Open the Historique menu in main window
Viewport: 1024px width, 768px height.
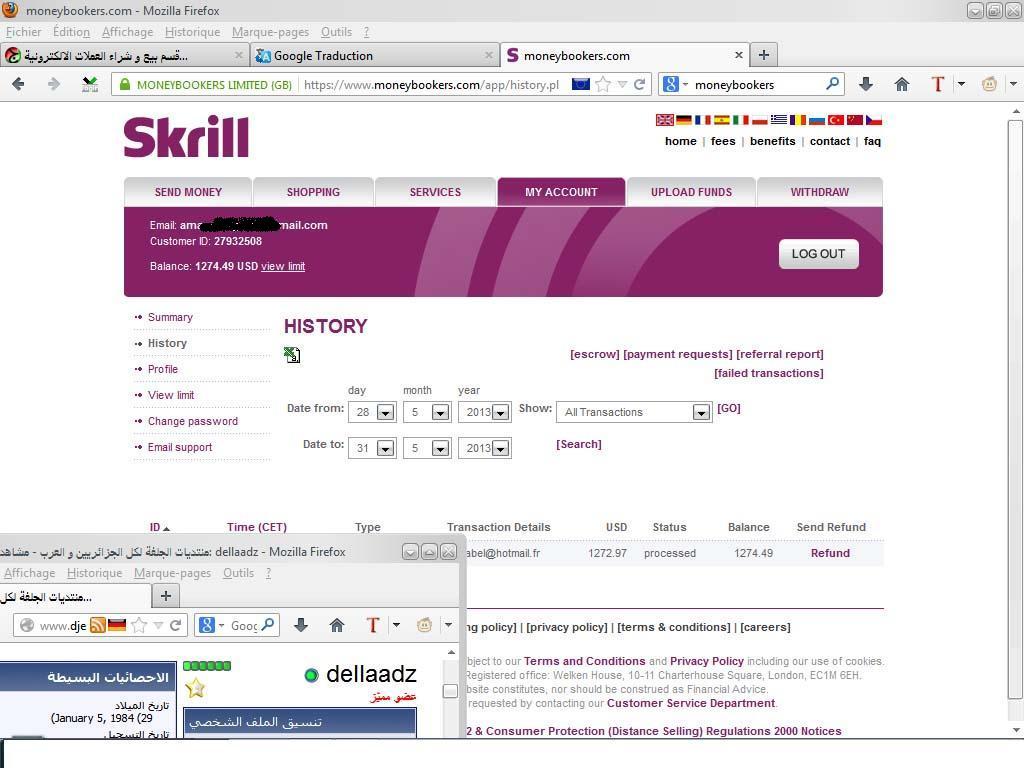[193, 32]
